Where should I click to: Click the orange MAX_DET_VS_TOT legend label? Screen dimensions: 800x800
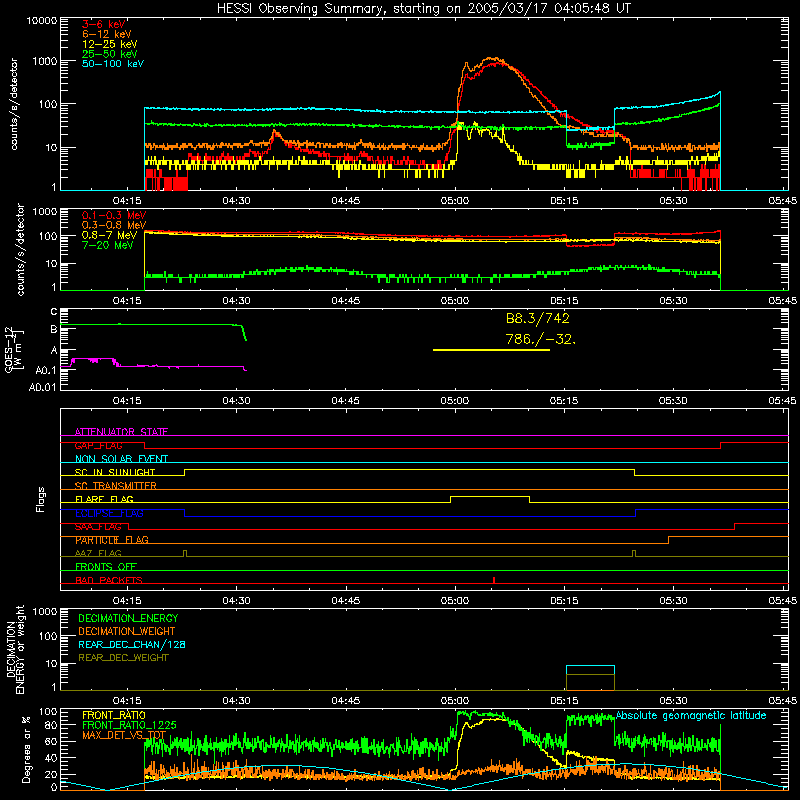point(124,735)
